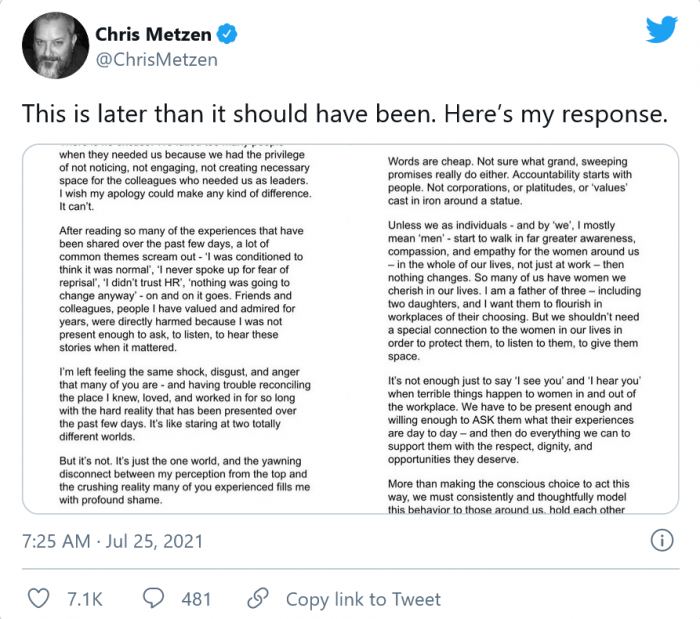Click the Chris Metzen display name

[153, 36]
